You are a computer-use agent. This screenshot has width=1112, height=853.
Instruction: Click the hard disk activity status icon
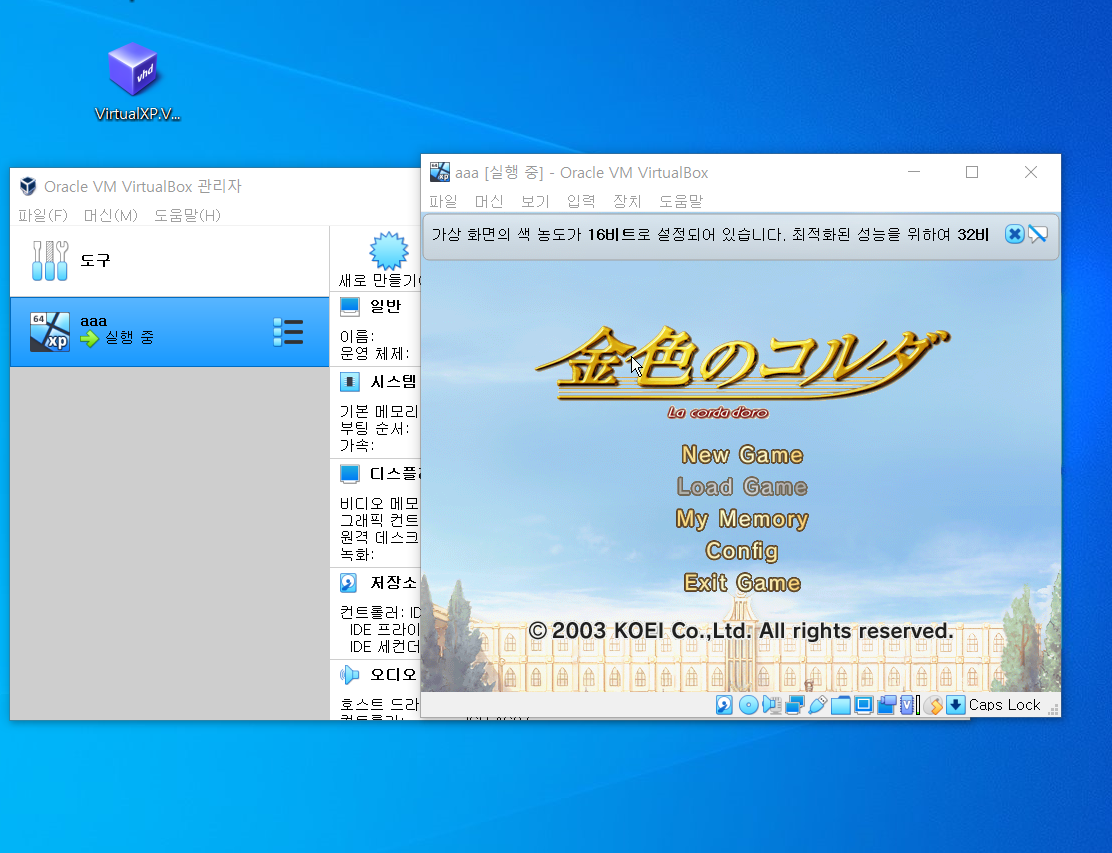pos(724,705)
